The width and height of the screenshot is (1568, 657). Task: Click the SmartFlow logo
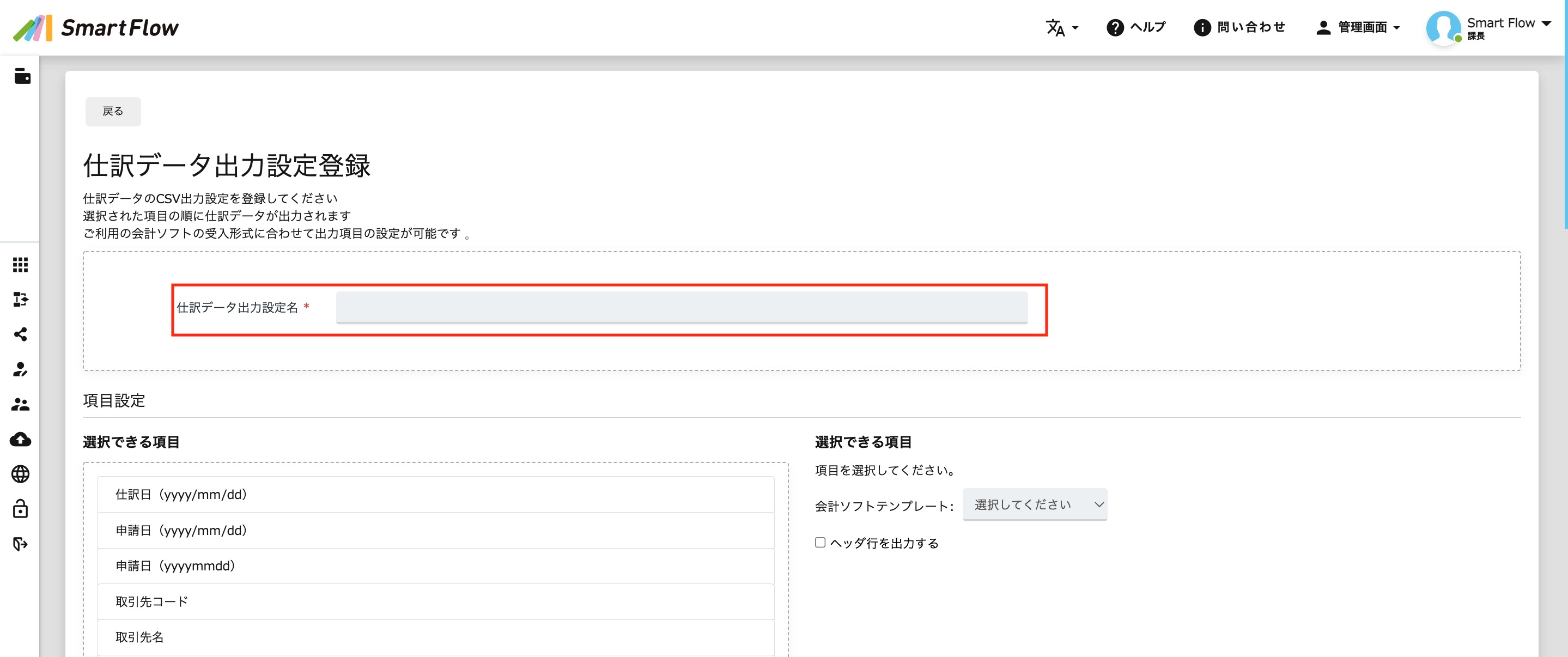pos(95,28)
